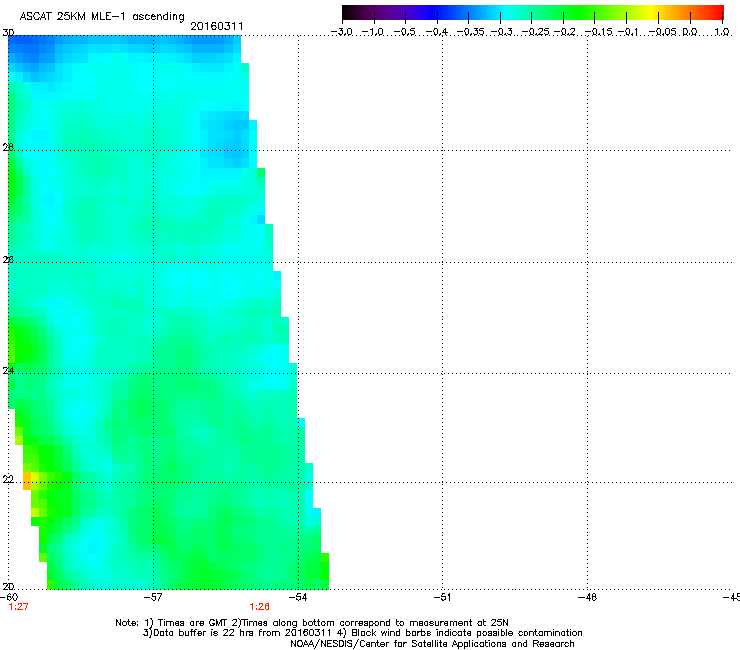The height and width of the screenshot is (650, 740).
Task: Click the yellow segment of the color bar
Action: pos(653,13)
